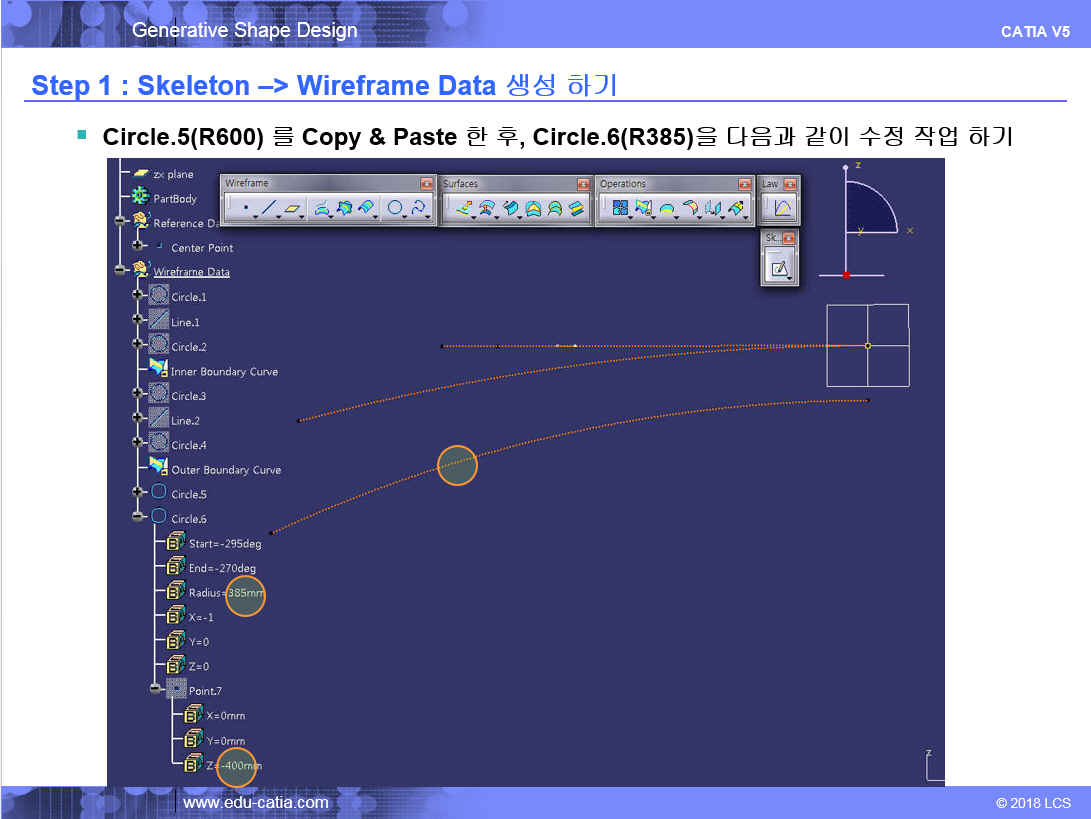Select the Point tool in Wireframe toolbar
This screenshot has height=819, width=1091.
tap(245, 209)
